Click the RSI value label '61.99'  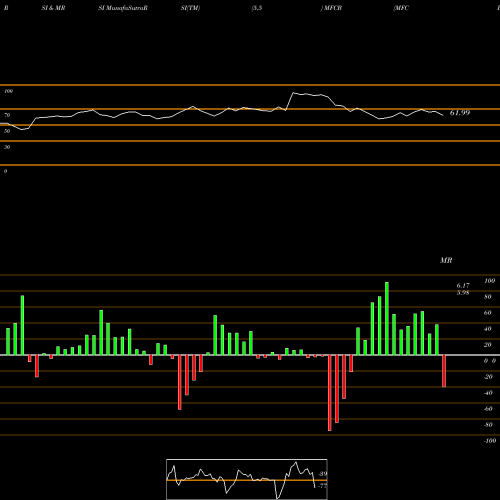click(x=460, y=113)
